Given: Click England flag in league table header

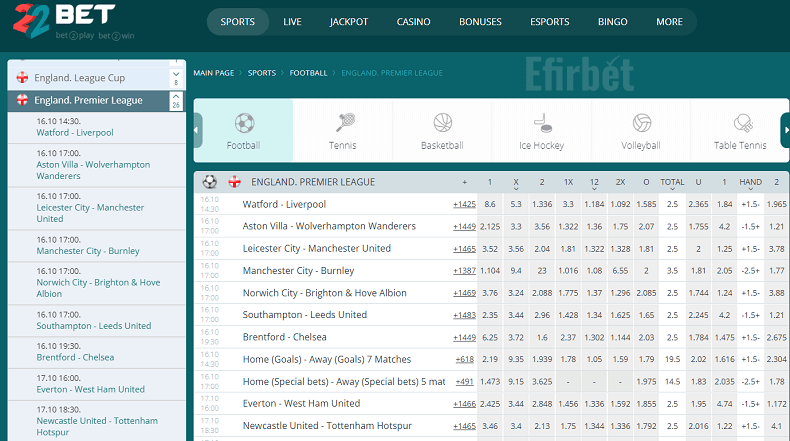Looking at the screenshot, I should click(x=234, y=181).
